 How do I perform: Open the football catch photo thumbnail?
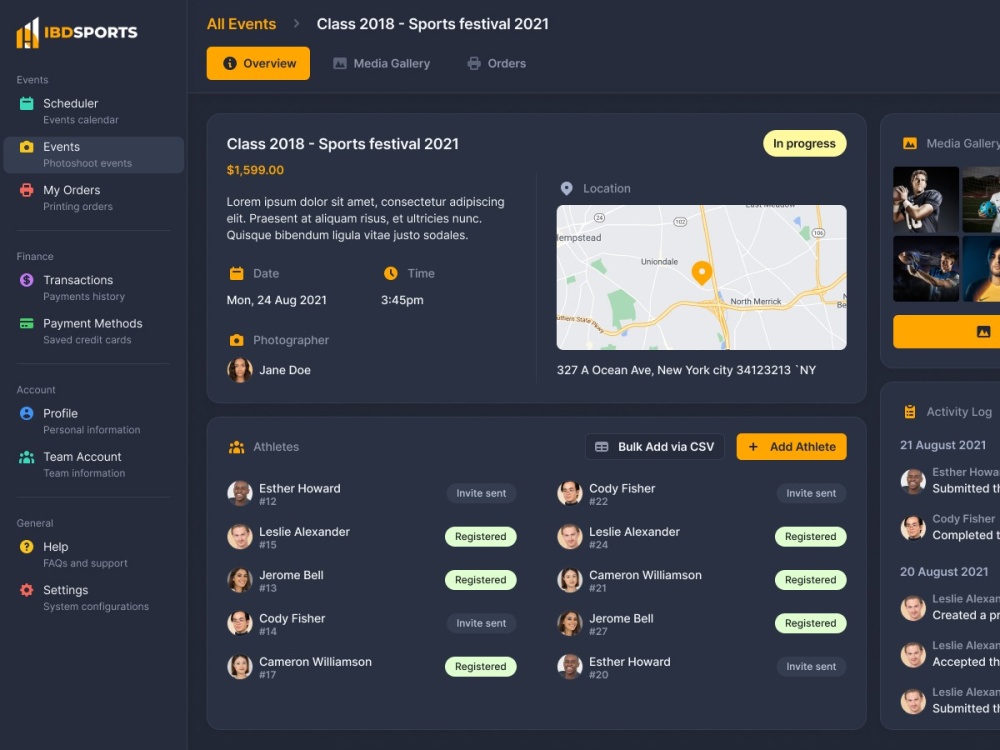[926, 268]
